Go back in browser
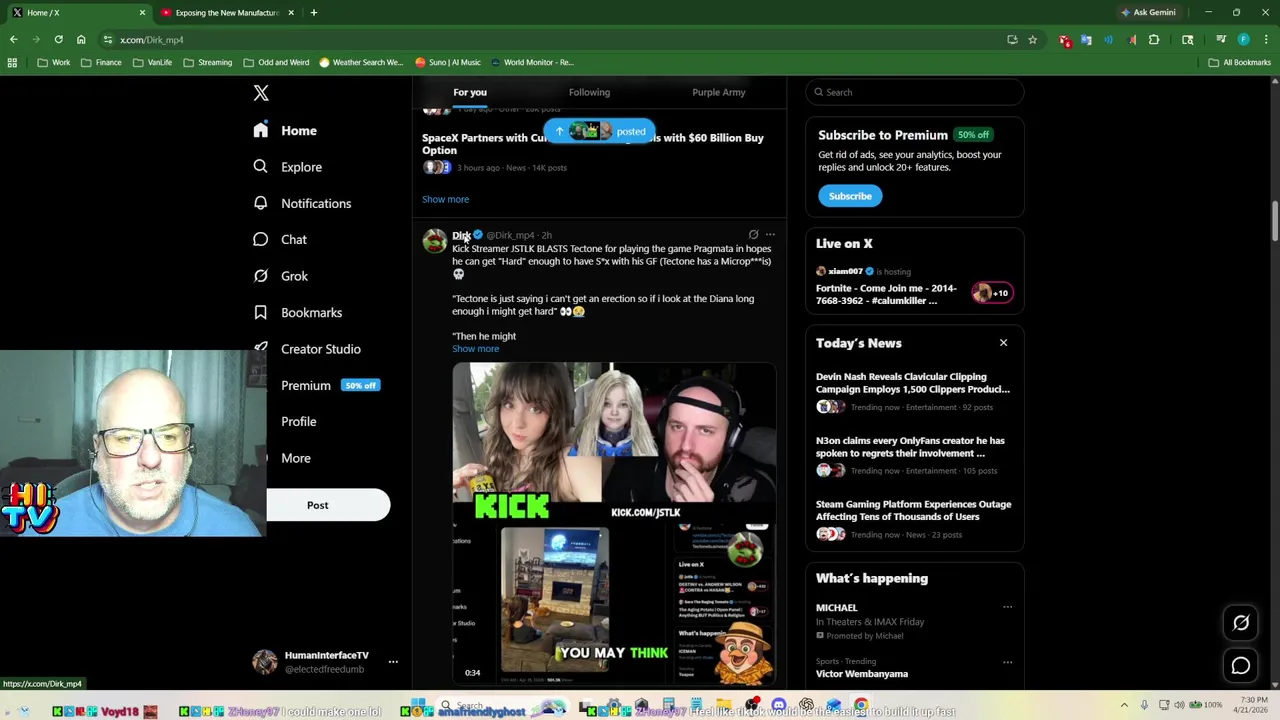This screenshot has width=1280, height=720. click(x=14, y=40)
